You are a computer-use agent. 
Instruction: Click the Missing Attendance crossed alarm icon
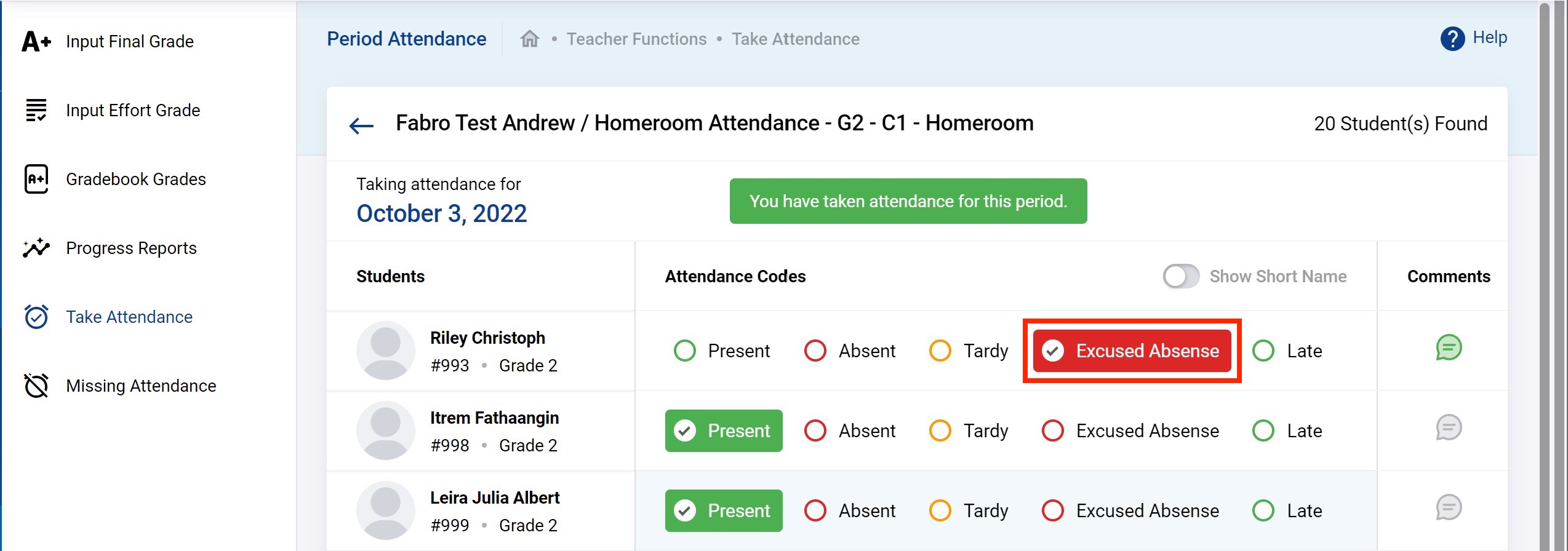(36, 386)
